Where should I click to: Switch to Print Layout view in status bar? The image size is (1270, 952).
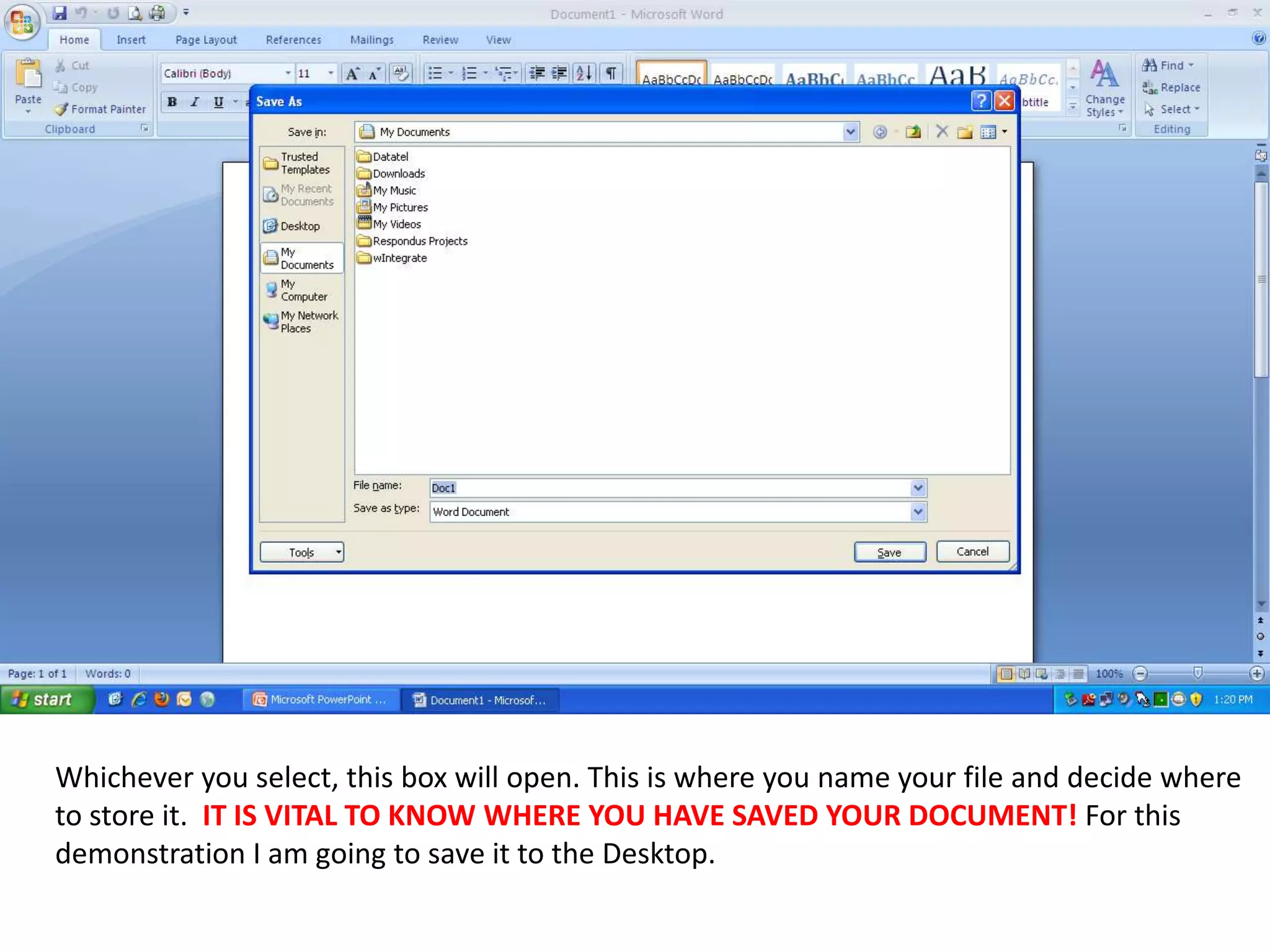coord(1006,674)
